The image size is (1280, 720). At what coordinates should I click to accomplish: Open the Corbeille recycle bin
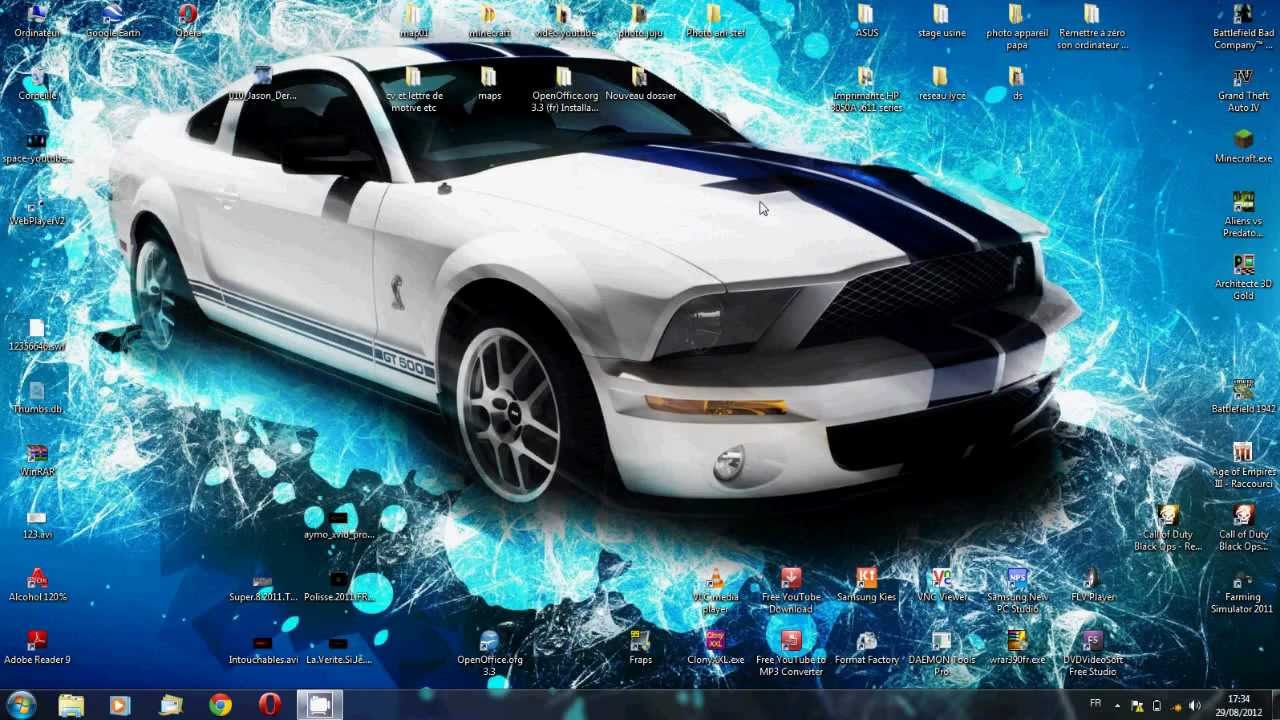37,84
